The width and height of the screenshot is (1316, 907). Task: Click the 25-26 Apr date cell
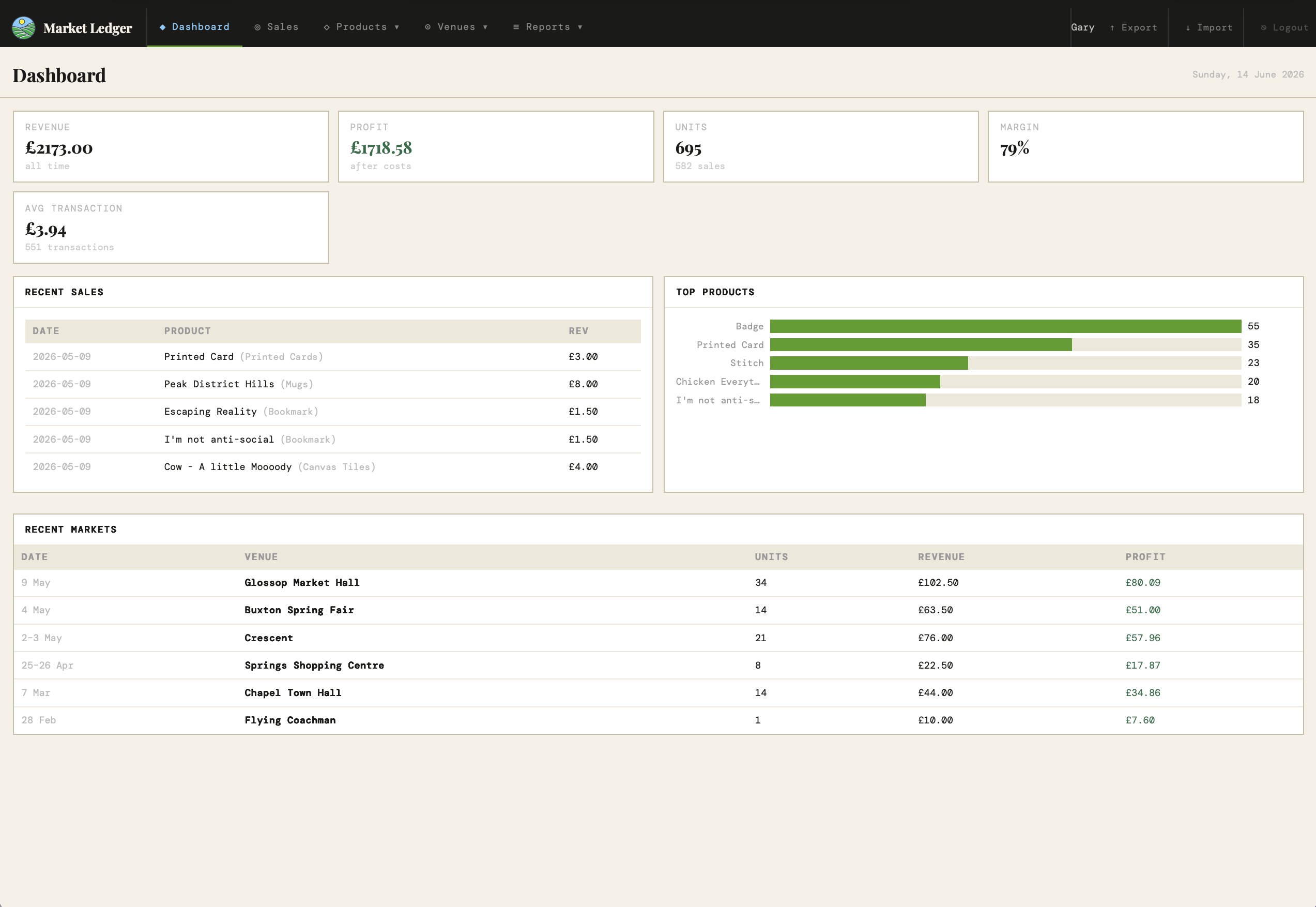pos(47,665)
